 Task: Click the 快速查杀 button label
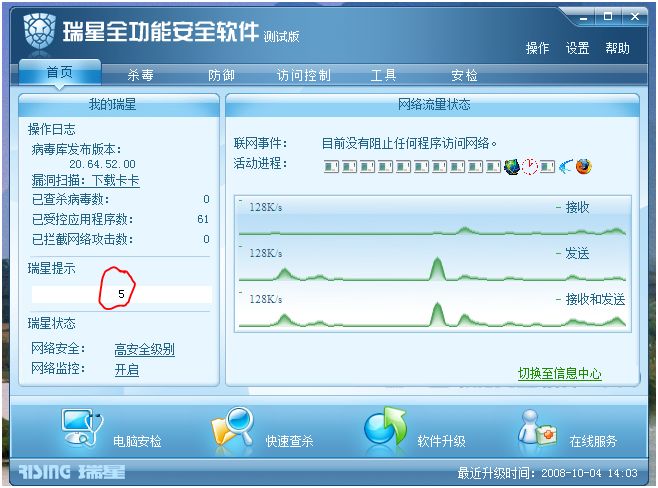coord(289,441)
